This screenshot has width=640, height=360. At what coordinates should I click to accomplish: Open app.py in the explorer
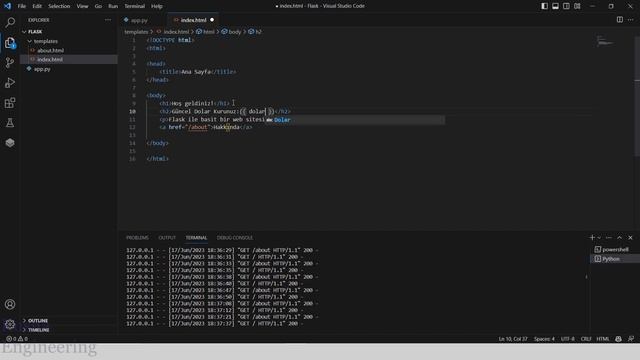point(69,69)
